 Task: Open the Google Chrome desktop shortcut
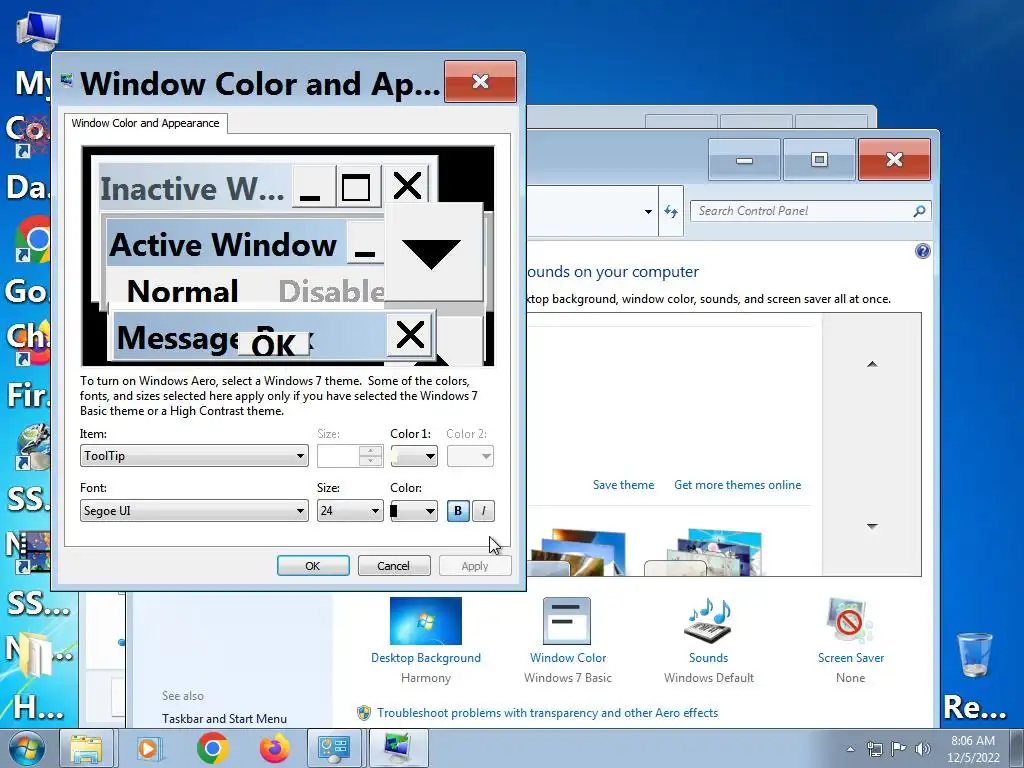[x=33, y=240]
